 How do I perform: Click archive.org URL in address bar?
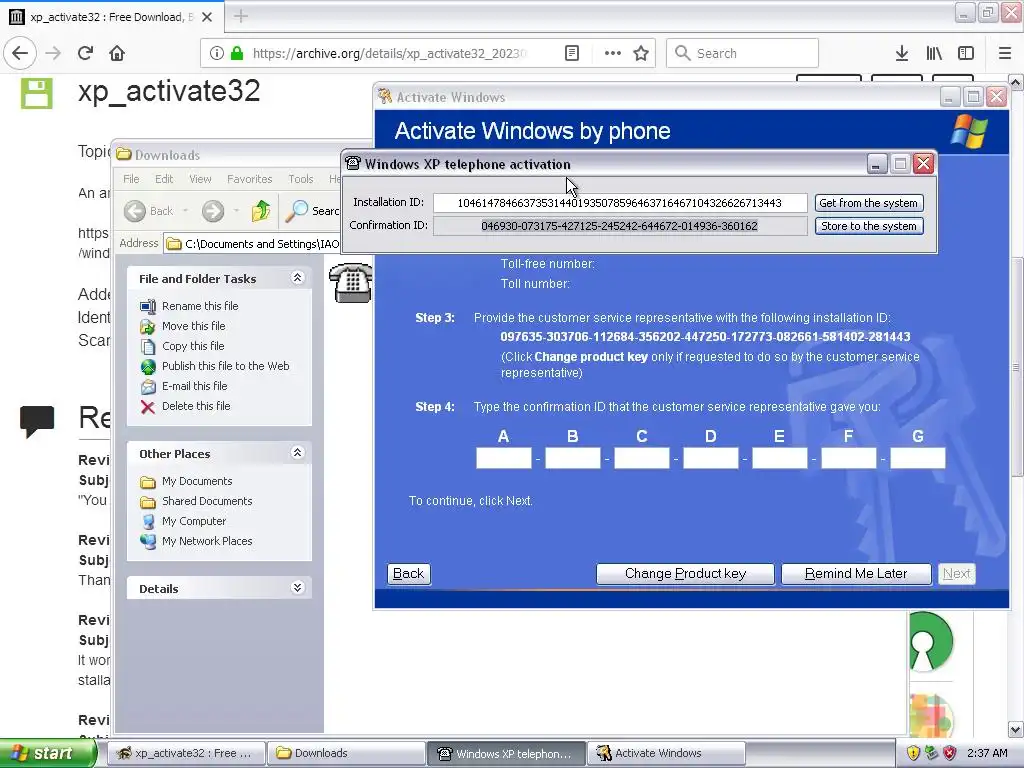[389, 54]
